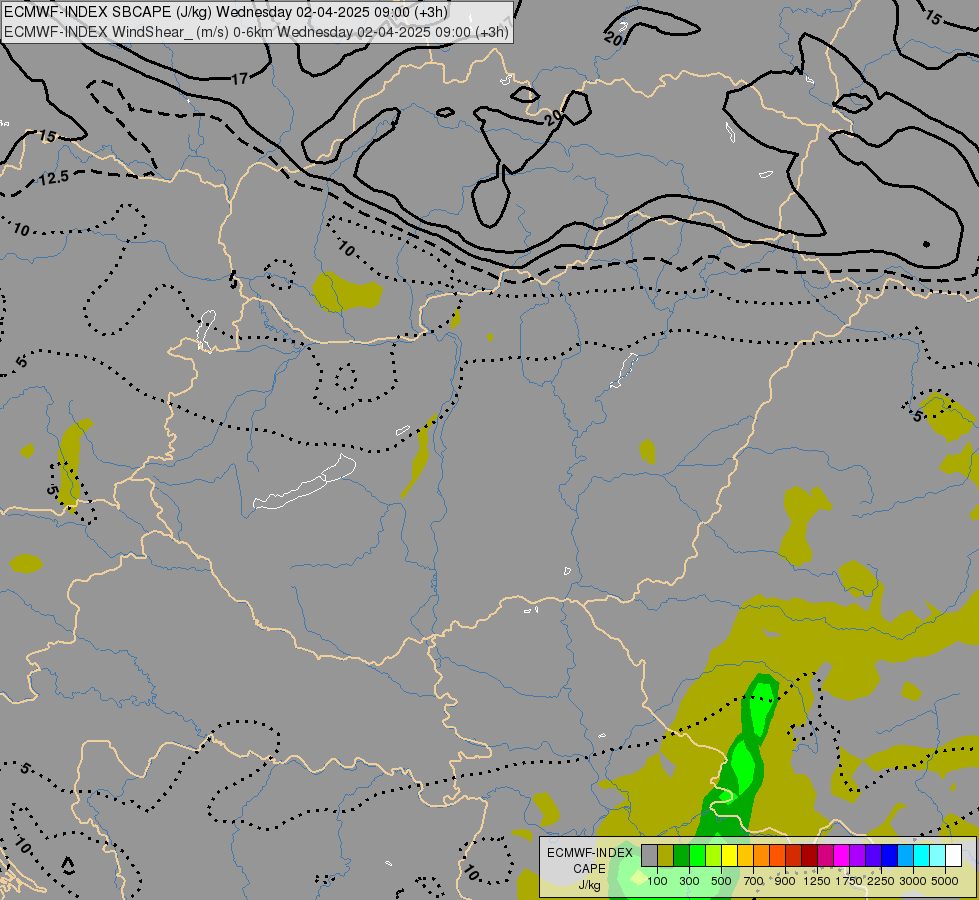Click the contour label 12.5
This screenshot has width=979, height=900.
click(54, 179)
